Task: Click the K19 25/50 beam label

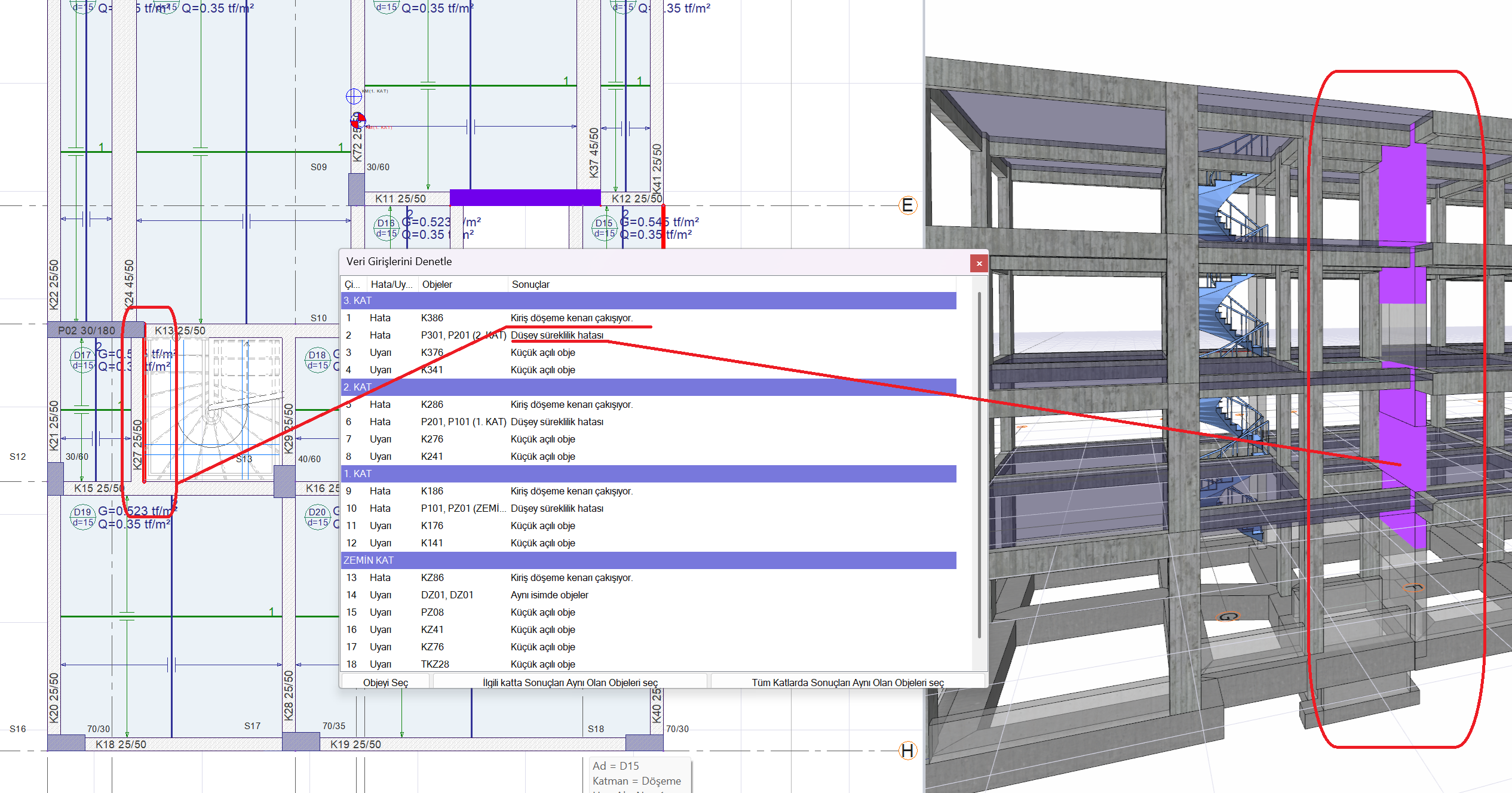Action: coord(355,744)
